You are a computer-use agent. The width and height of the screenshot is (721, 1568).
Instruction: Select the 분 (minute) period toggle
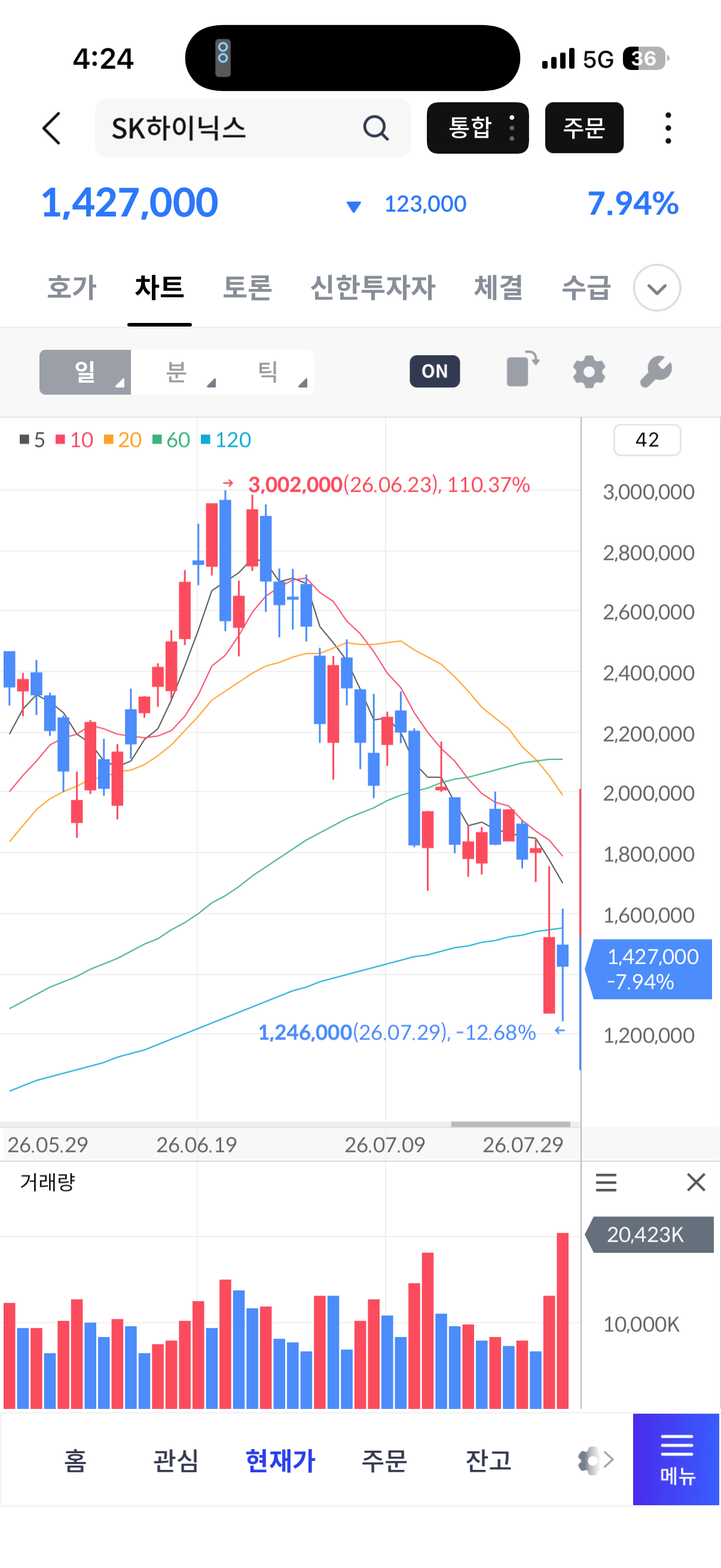point(176,372)
